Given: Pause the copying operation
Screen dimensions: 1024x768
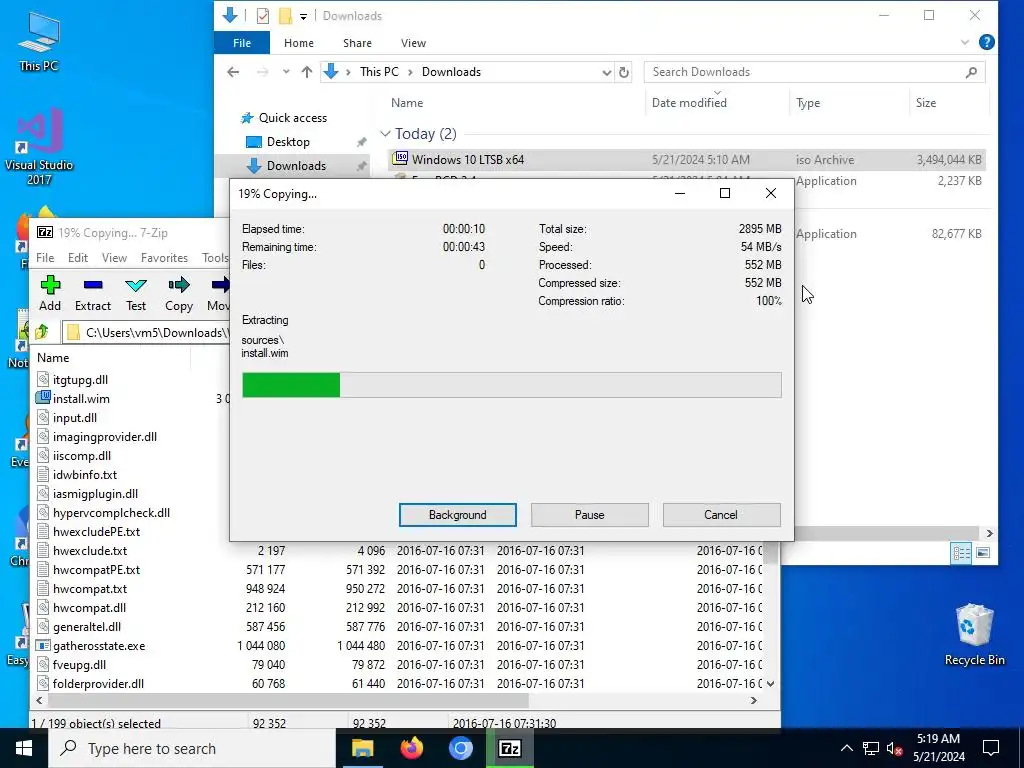Looking at the screenshot, I should point(589,515).
